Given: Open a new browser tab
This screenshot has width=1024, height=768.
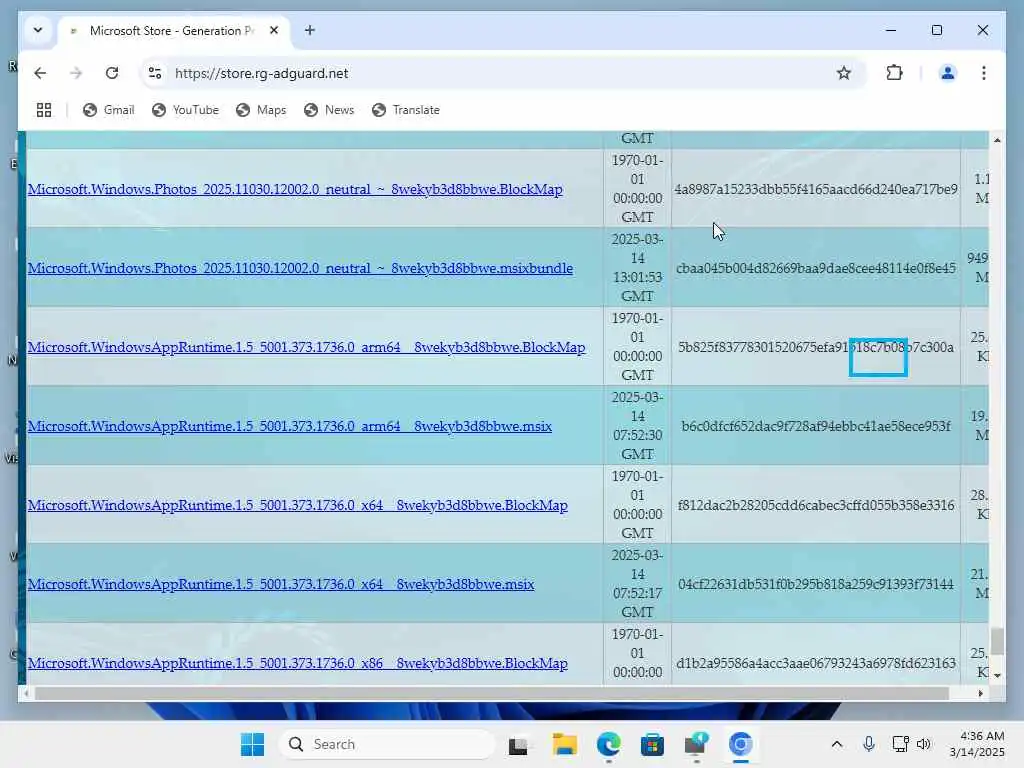Looking at the screenshot, I should click(x=310, y=30).
